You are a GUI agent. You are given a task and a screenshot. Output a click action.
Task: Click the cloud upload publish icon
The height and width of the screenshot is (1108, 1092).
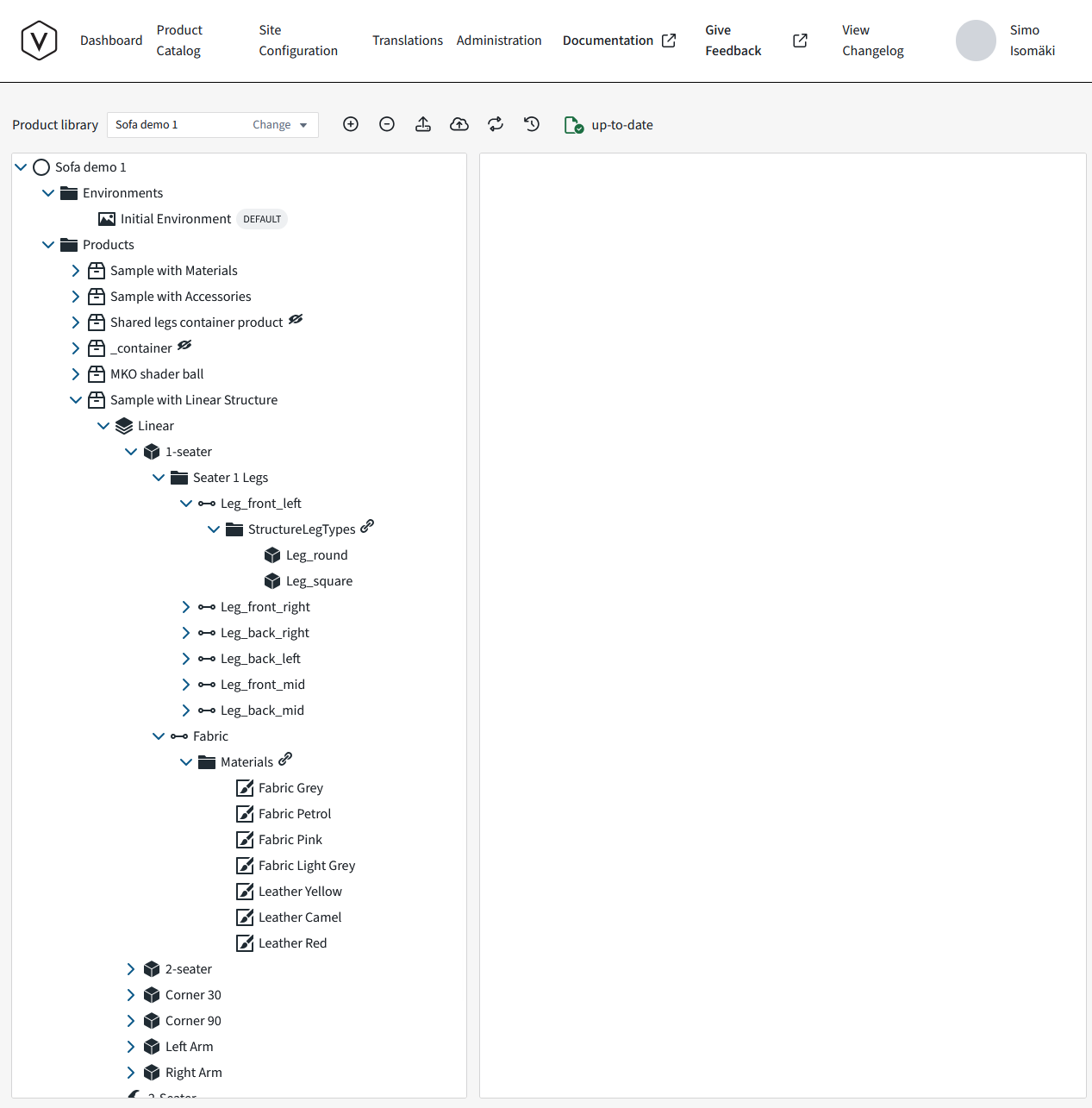point(459,124)
